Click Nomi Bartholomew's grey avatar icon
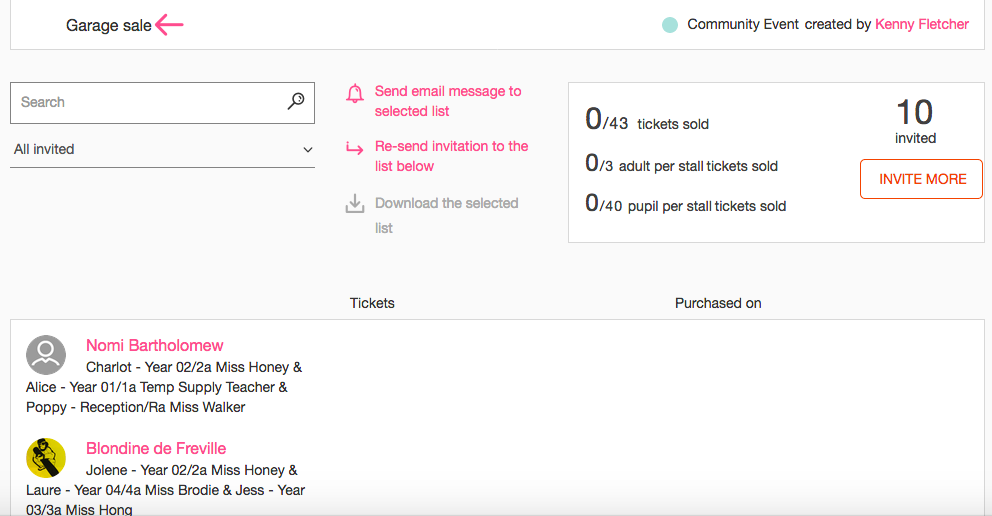This screenshot has width=992, height=516. coord(46,355)
